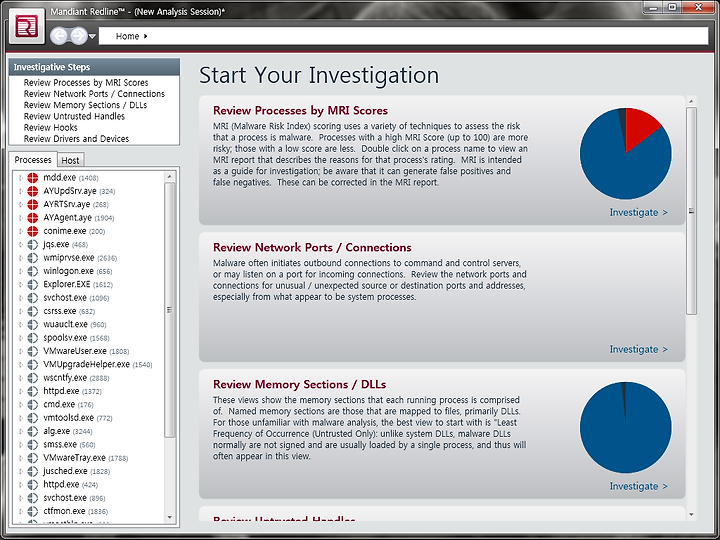The width and height of the screenshot is (720, 540).
Task: Select winlogon.exe (656) in the process list
Action: [78, 271]
